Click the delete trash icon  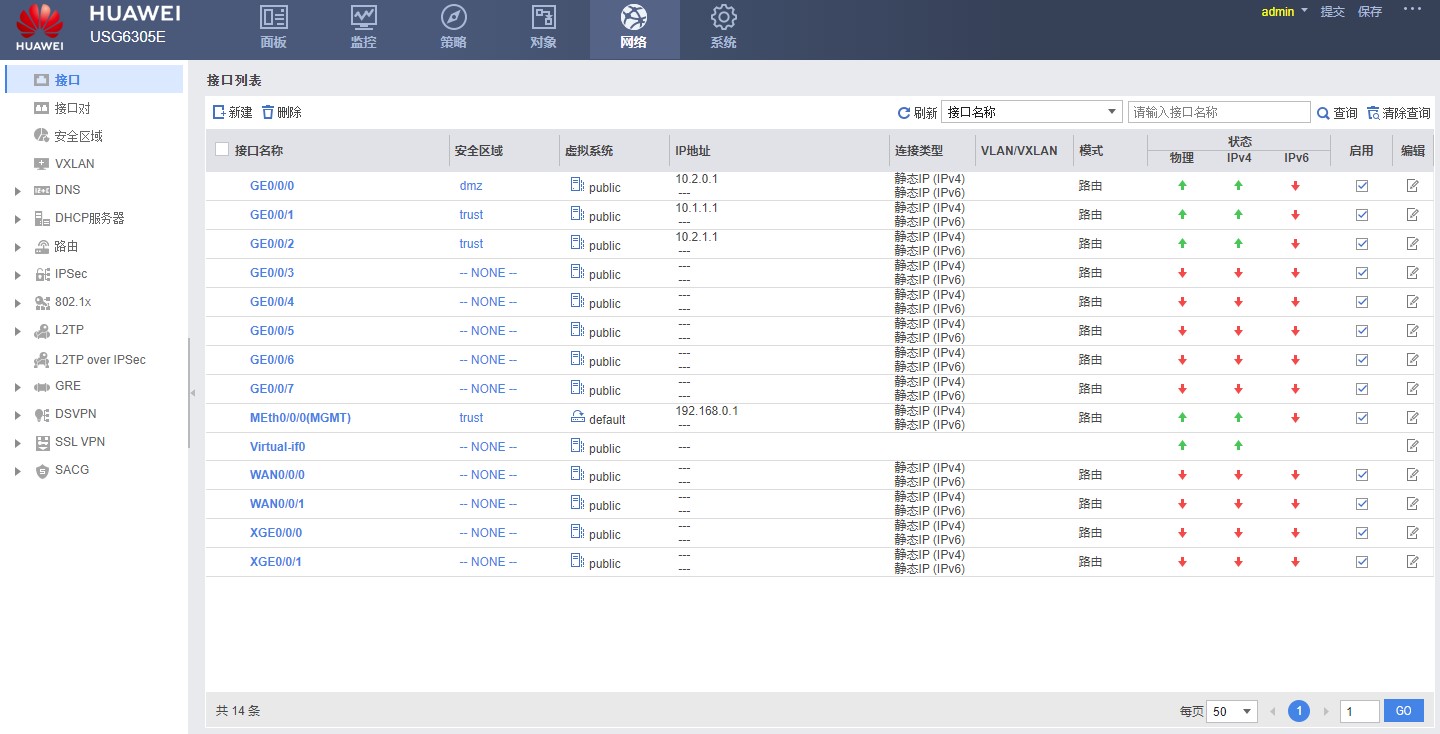(x=268, y=113)
